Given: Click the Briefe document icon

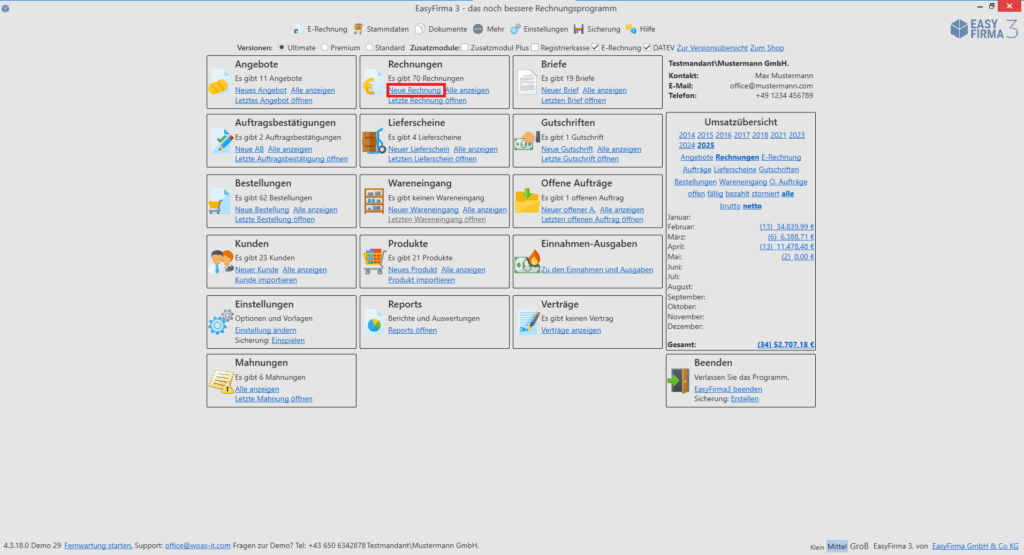Looking at the screenshot, I should [526, 84].
